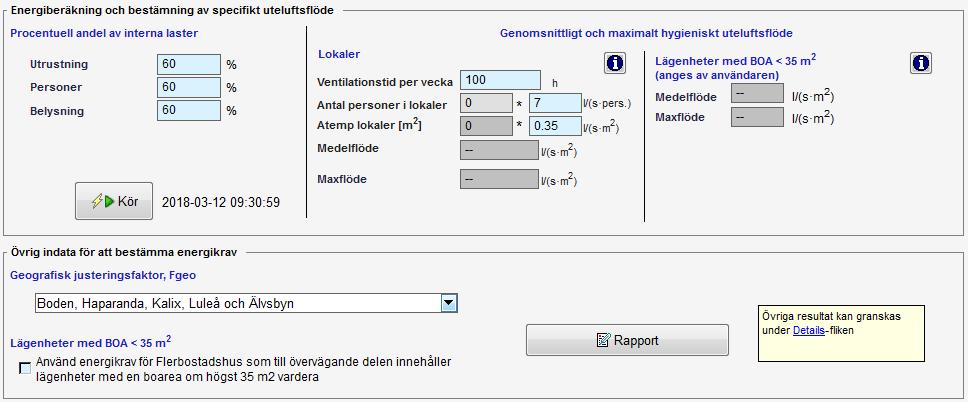Screen dimensions: 968x402
Task: Click the timestamp 2018-03-12 09:30:59
Action: 221,202
